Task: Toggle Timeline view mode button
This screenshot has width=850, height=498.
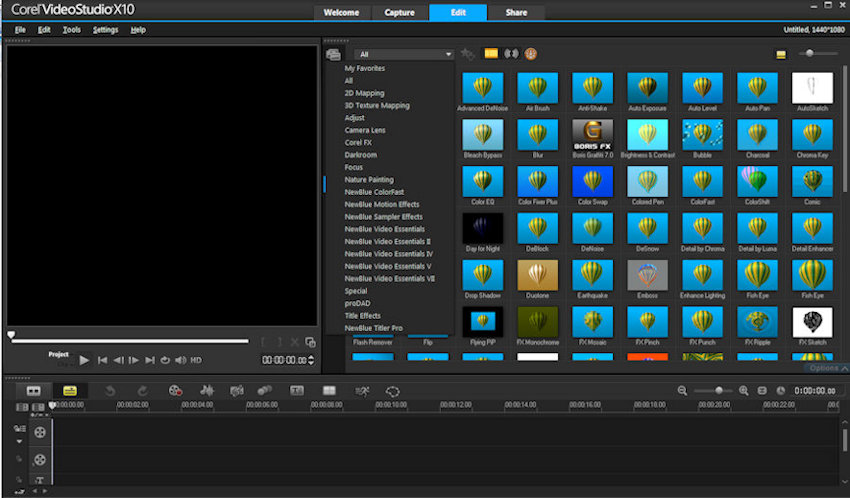Action: click(x=70, y=390)
